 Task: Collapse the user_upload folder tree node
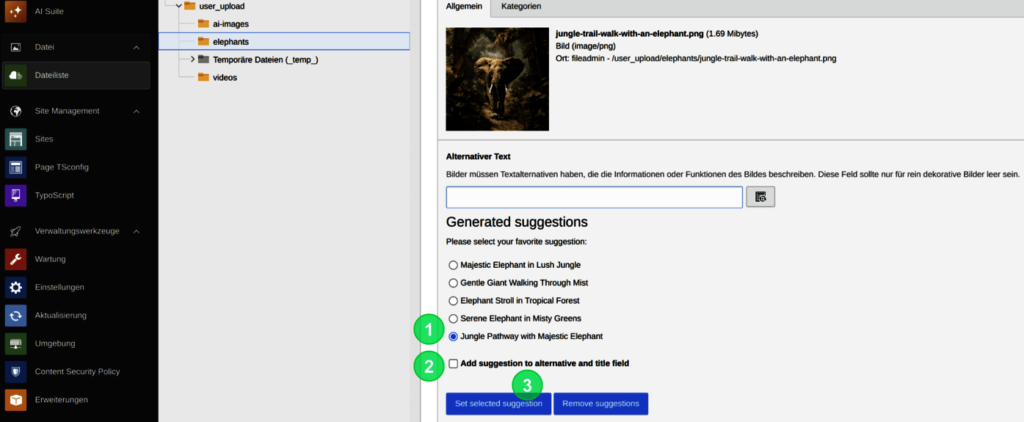point(178,6)
